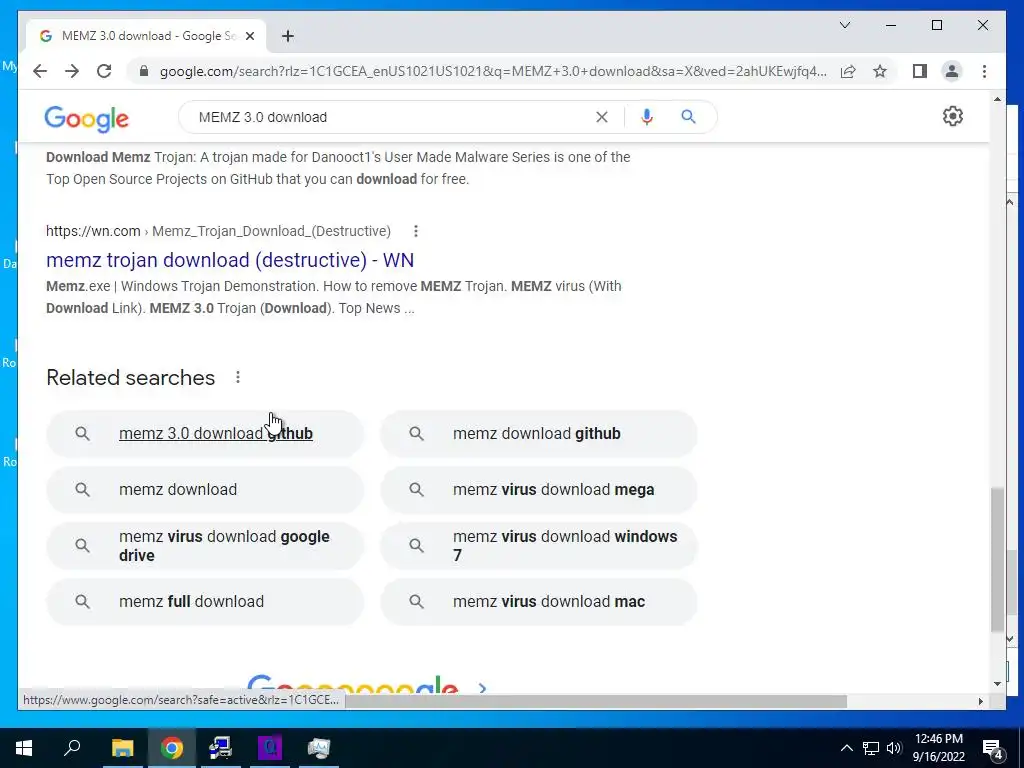Focus the MEMZ 3.0 download search box

pos(392,117)
